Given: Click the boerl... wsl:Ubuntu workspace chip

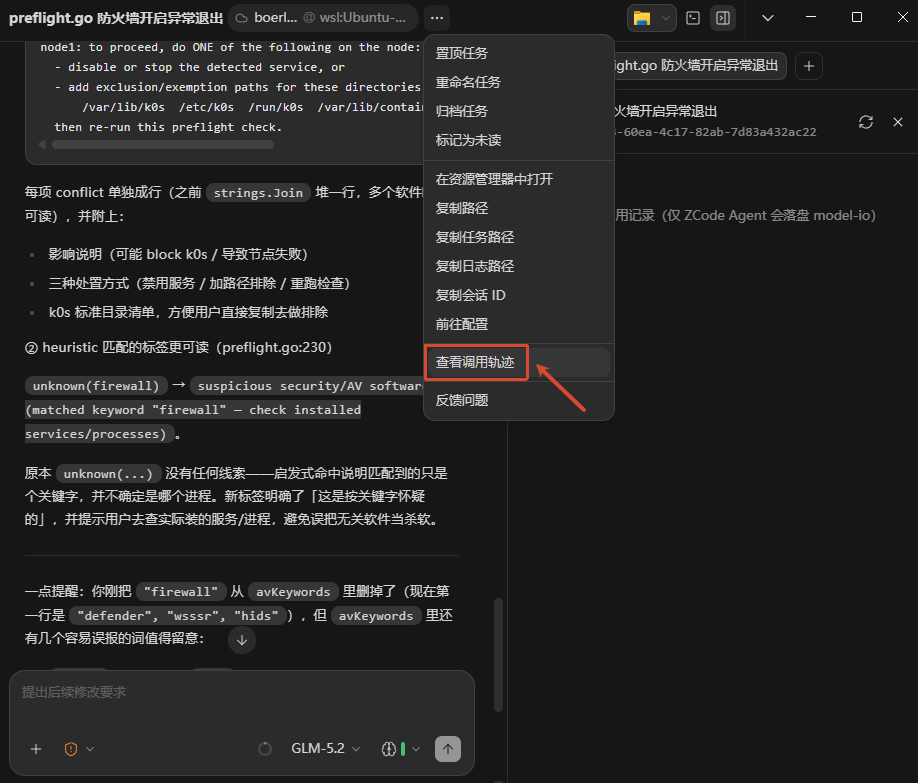Looking at the screenshot, I should pos(323,18).
